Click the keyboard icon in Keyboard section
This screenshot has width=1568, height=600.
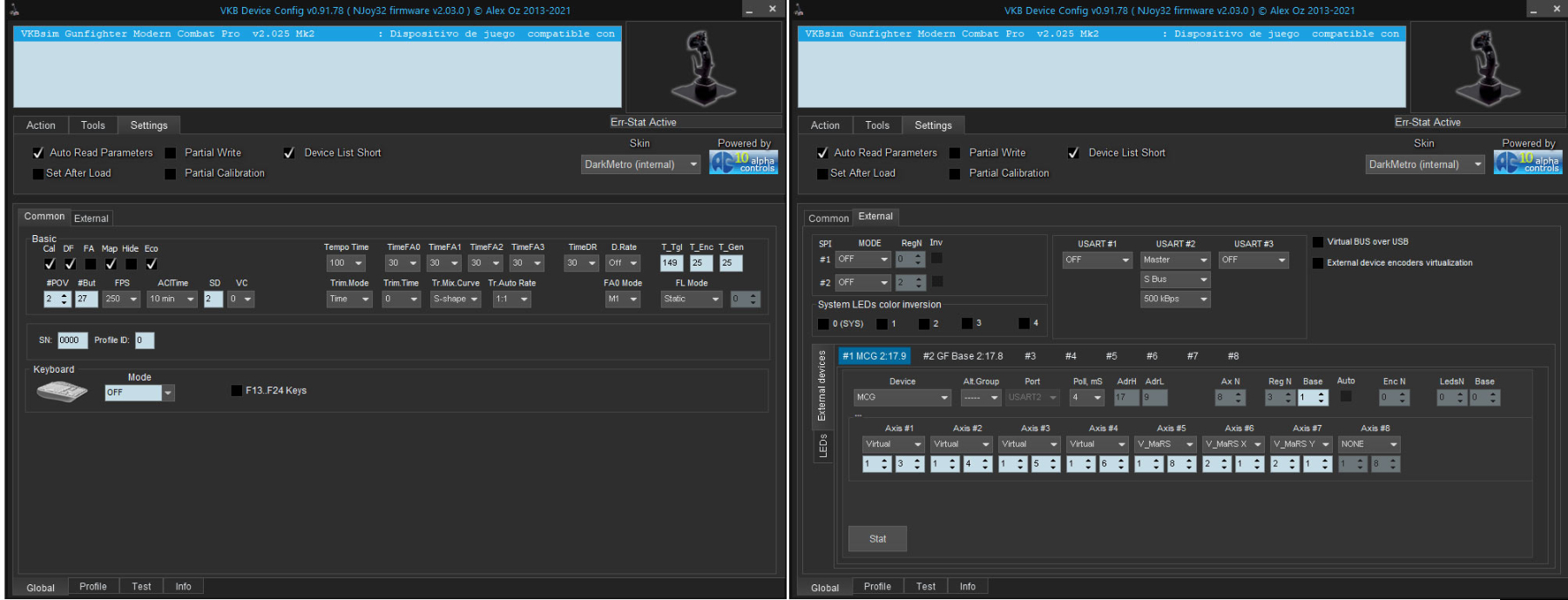pyautogui.click(x=62, y=392)
